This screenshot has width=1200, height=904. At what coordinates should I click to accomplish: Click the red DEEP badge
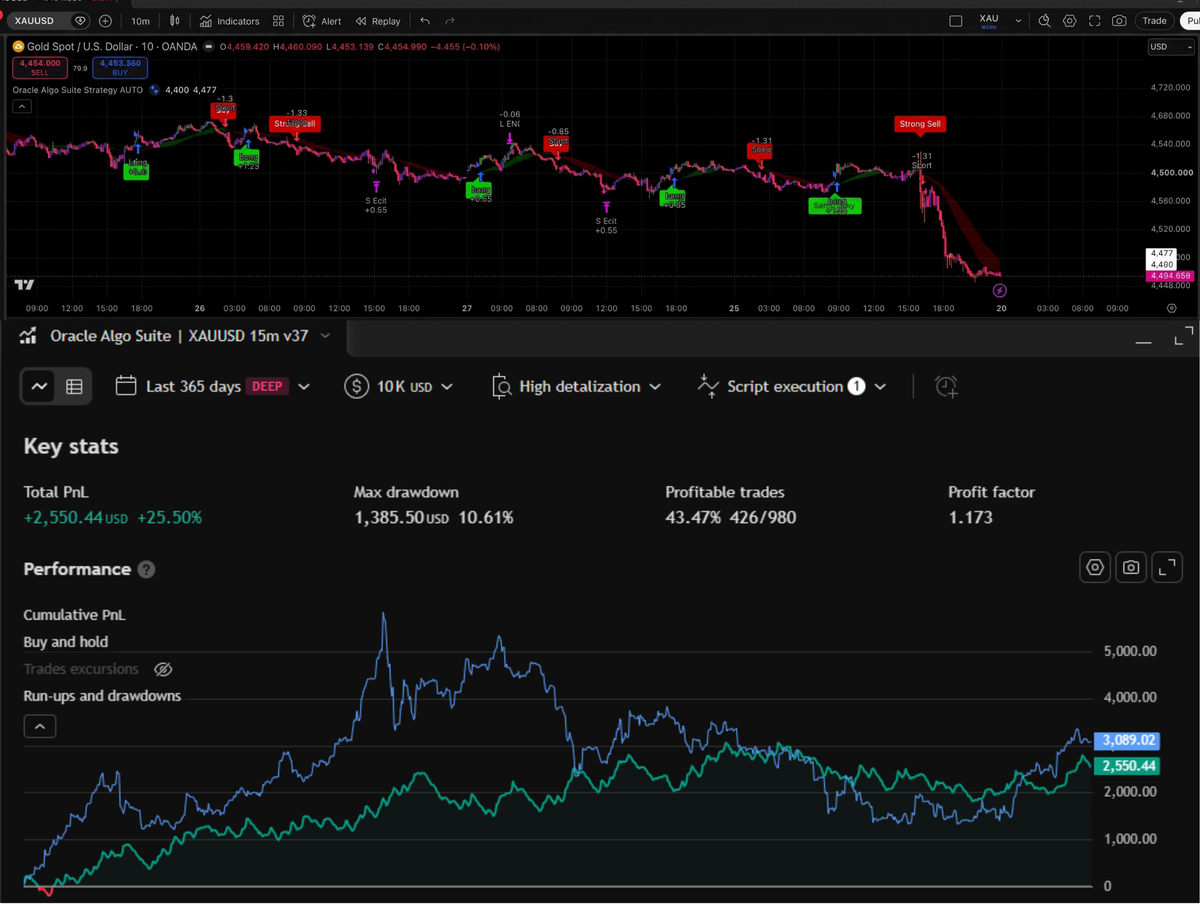point(267,386)
